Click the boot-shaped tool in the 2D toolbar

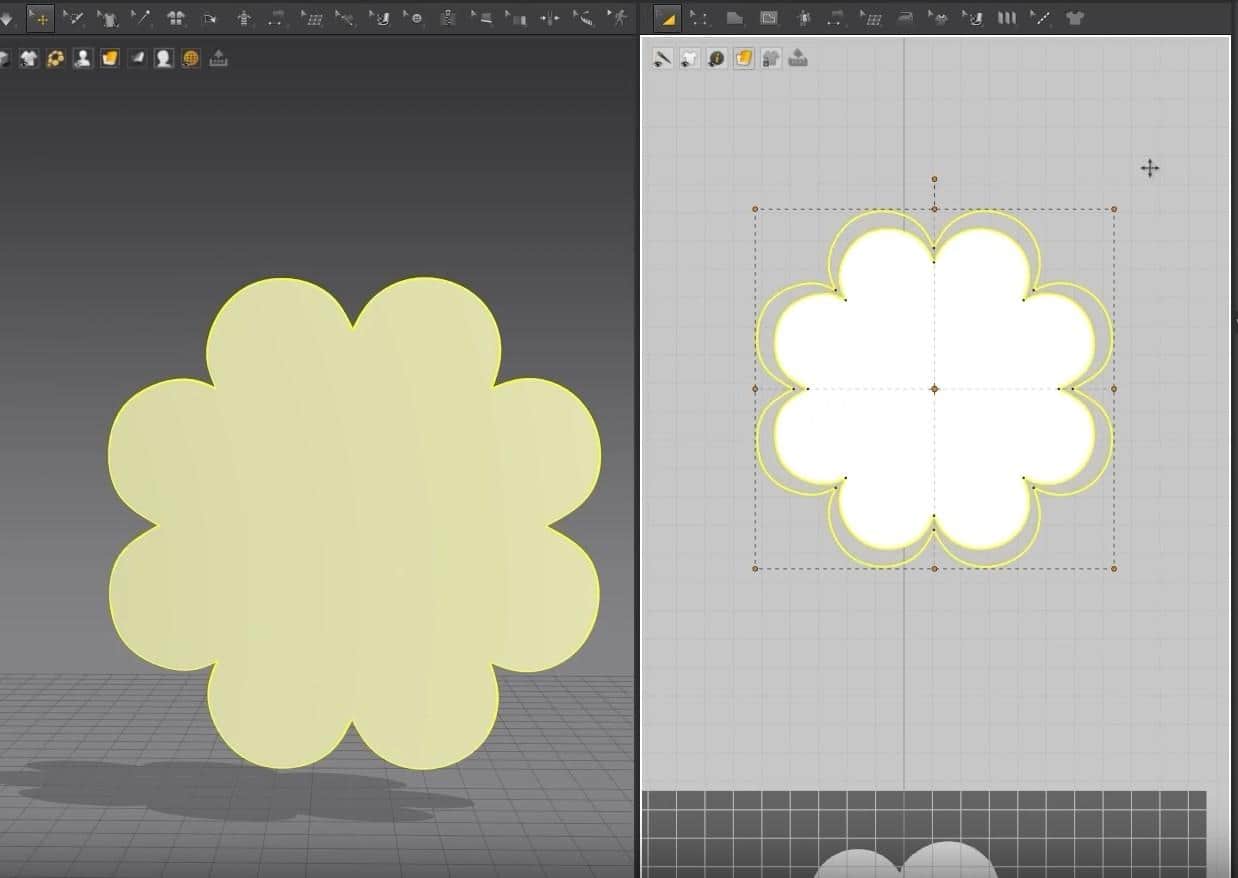pyautogui.click(x=973, y=18)
